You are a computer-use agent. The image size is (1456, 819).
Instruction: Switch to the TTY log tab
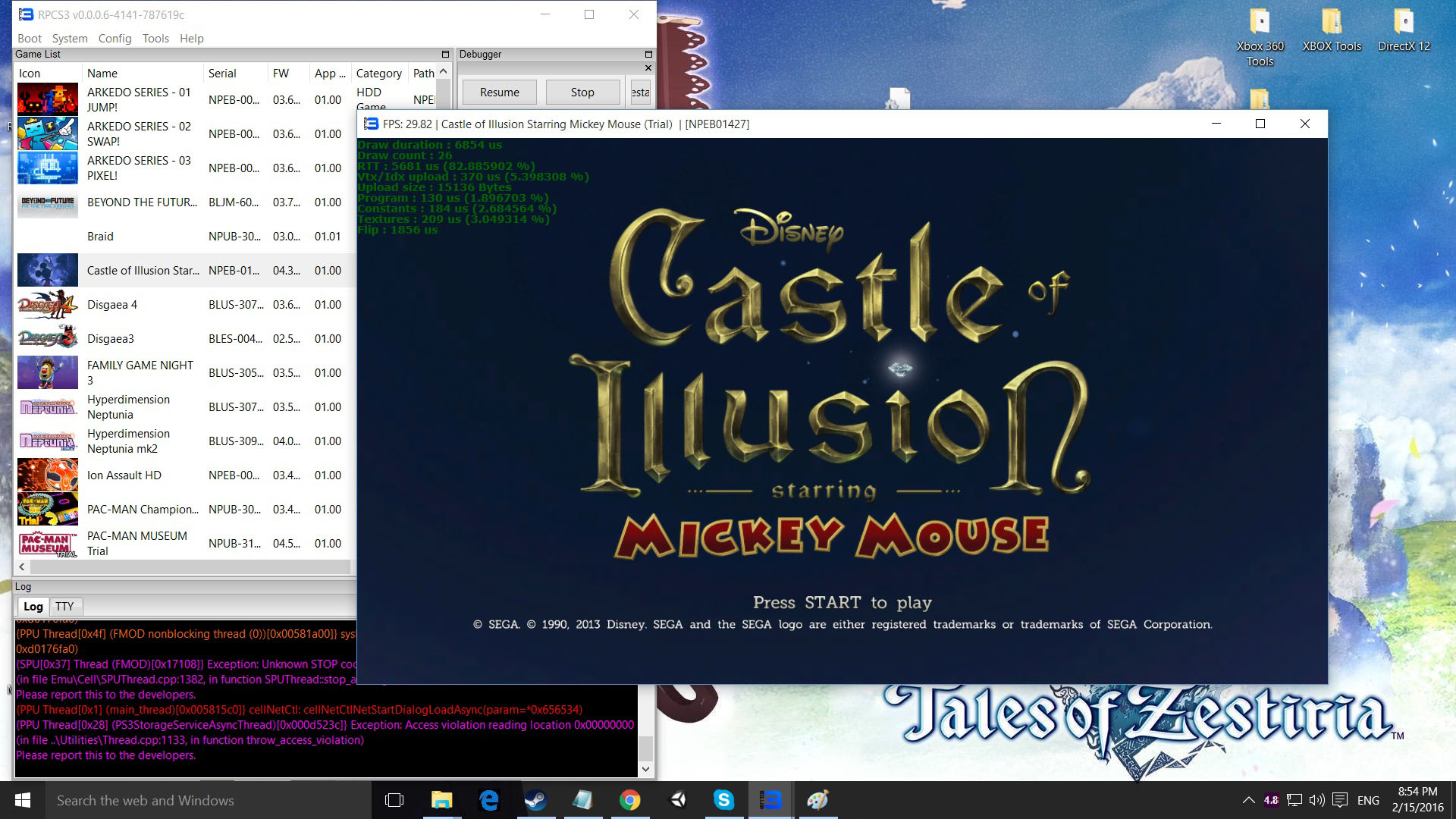[x=64, y=607]
